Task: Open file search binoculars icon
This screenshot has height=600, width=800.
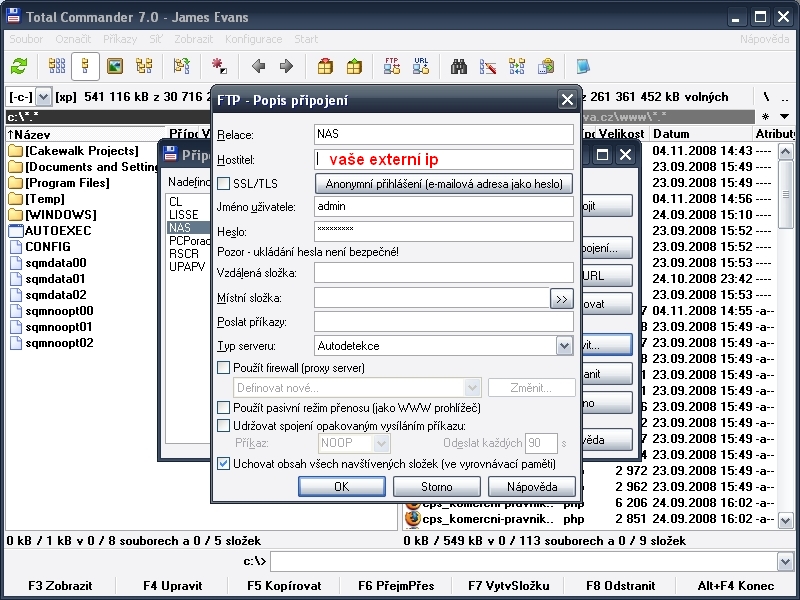Action: click(x=459, y=66)
